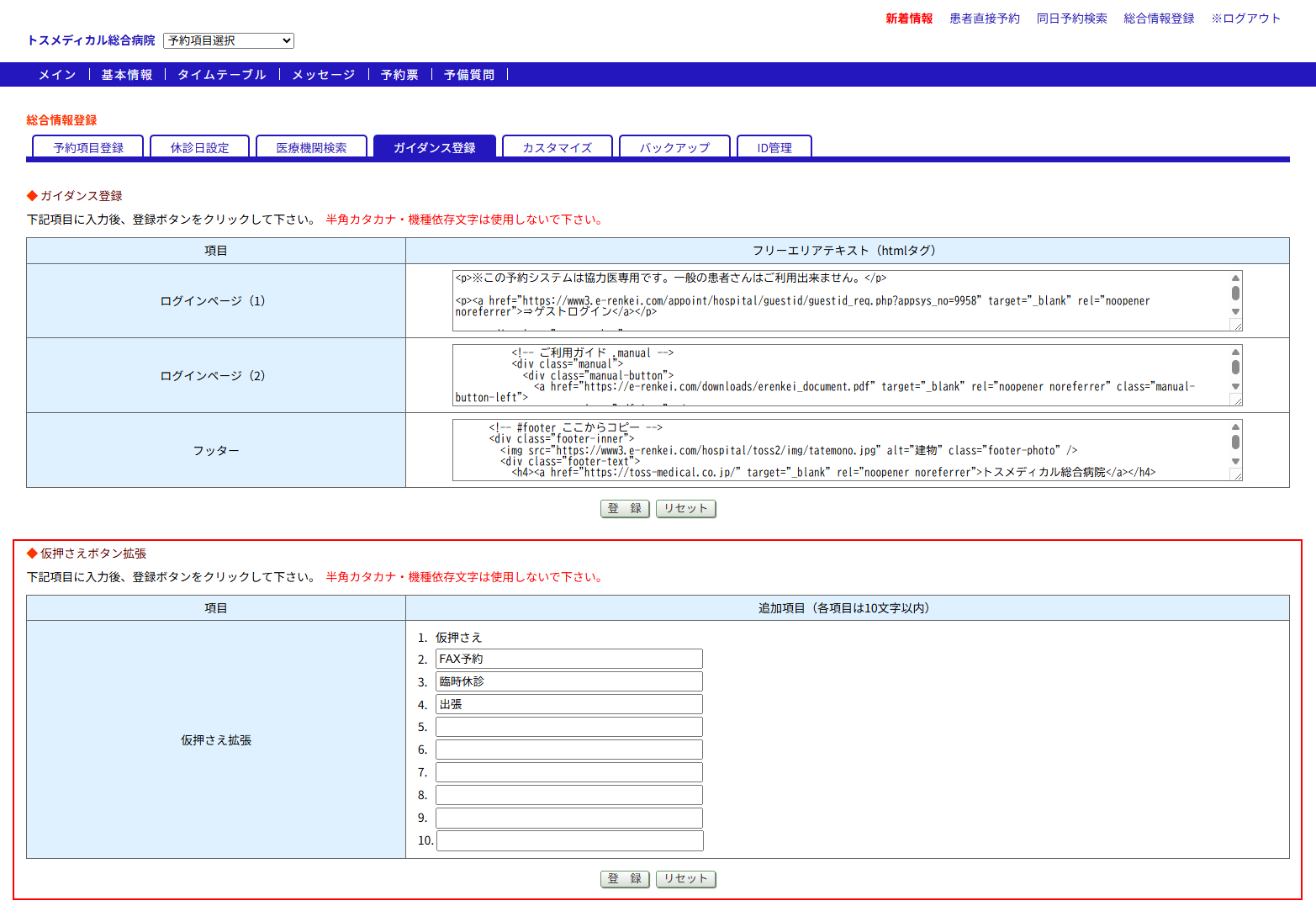Click 登録 button under 仮押さえ拡張 table
Image resolution: width=1316 pixels, height=906 pixels.
(x=625, y=878)
